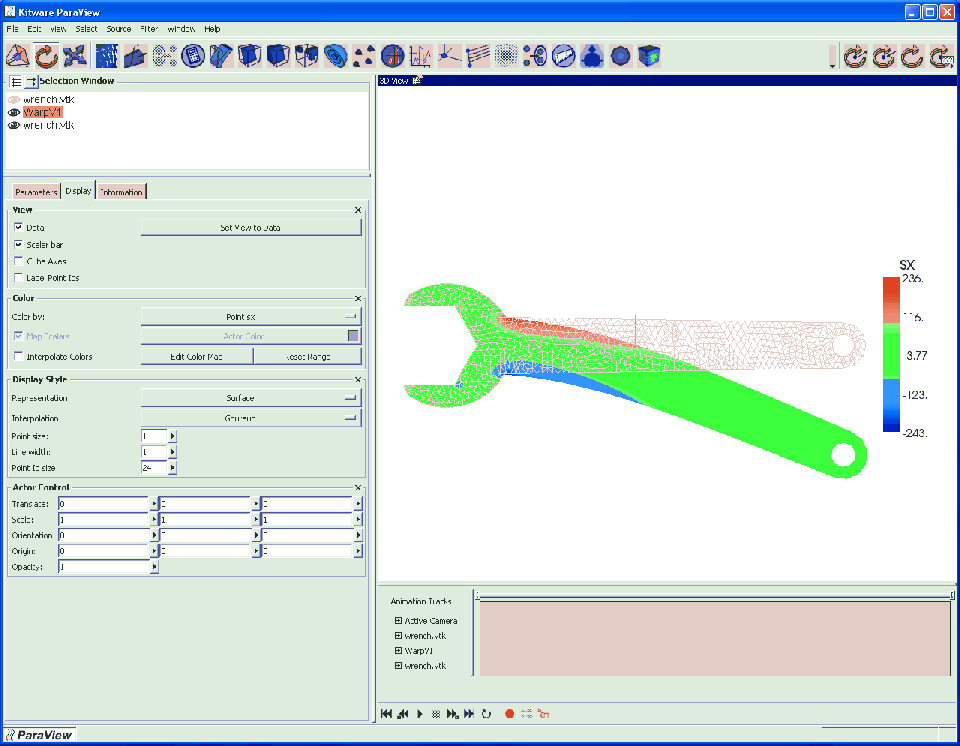Viewport: 960px width, 746px height.
Task: Switch to the Information tab
Action: (x=121, y=192)
